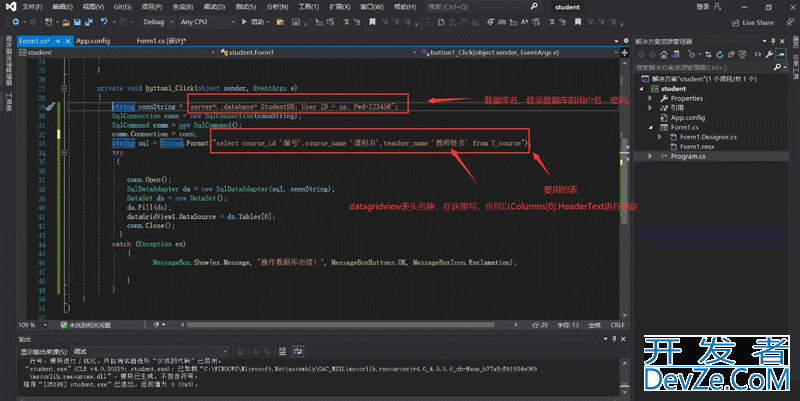This screenshot has width=800, height=401.
Task: Collapse the try block outline box
Action: (x=64, y=152)
